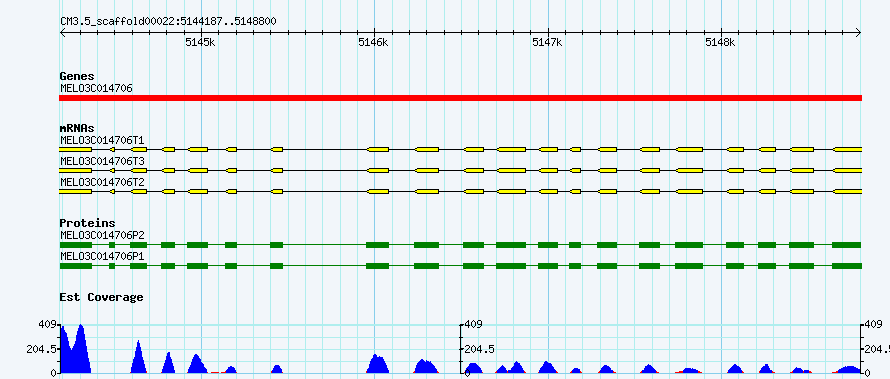Click the 5145k ruler label
Viewport: 890px width, 379px height.
tap(200, 42)
